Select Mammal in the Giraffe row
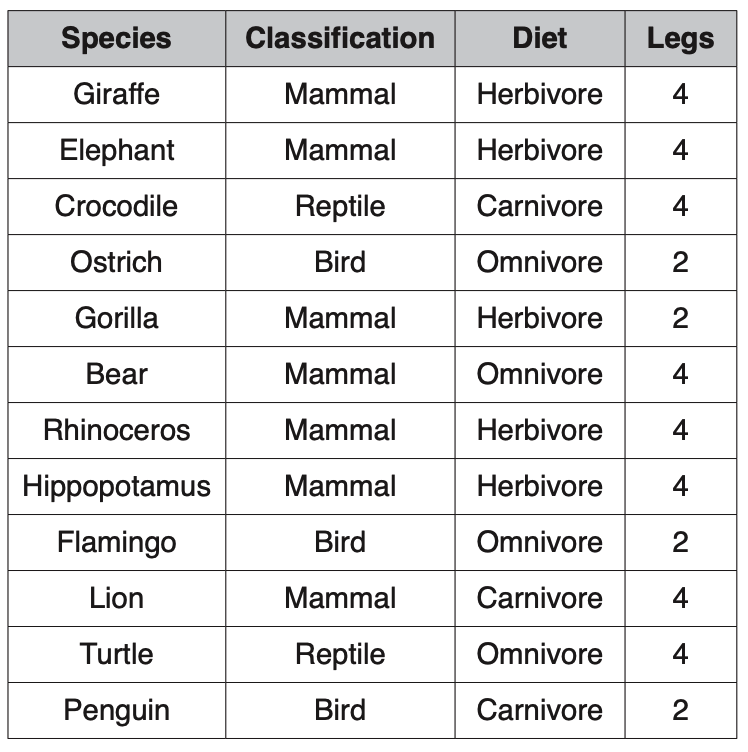The height and width of the screenshot is (752, 748). [340, 94]
